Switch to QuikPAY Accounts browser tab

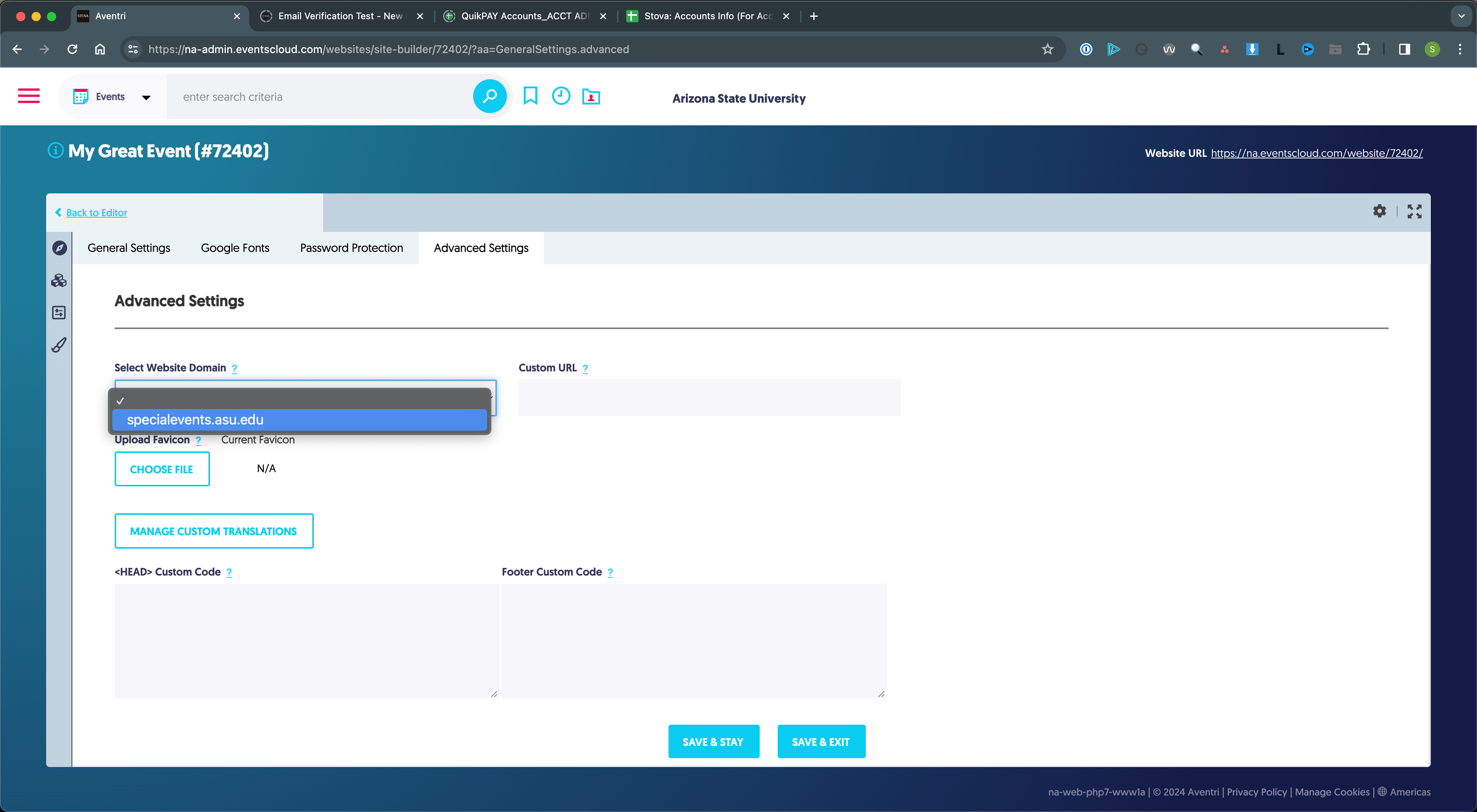point(524,16)
